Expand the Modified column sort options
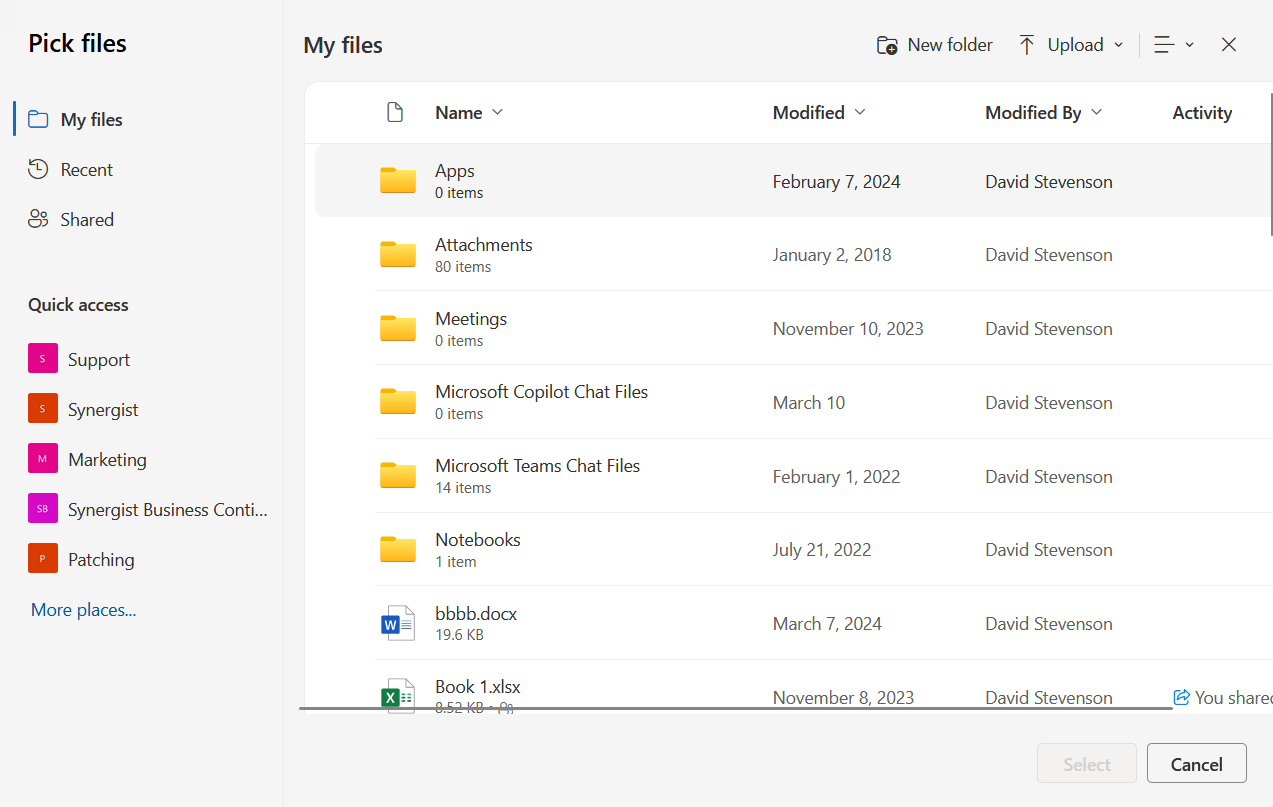1273x807 pixels. (x=818, y=112)
